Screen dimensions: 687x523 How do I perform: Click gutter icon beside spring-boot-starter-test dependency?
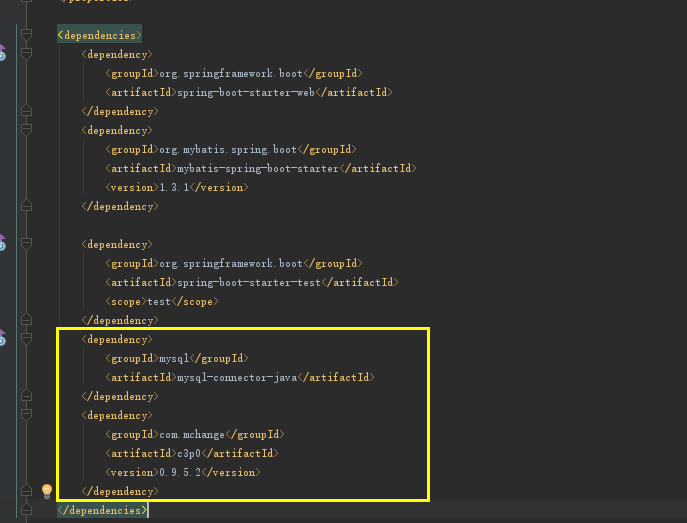click(x=2, y=243)
